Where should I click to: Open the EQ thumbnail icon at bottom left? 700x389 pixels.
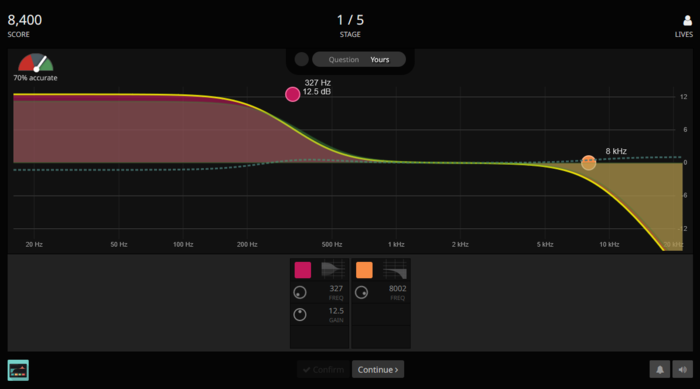[18, 370]
